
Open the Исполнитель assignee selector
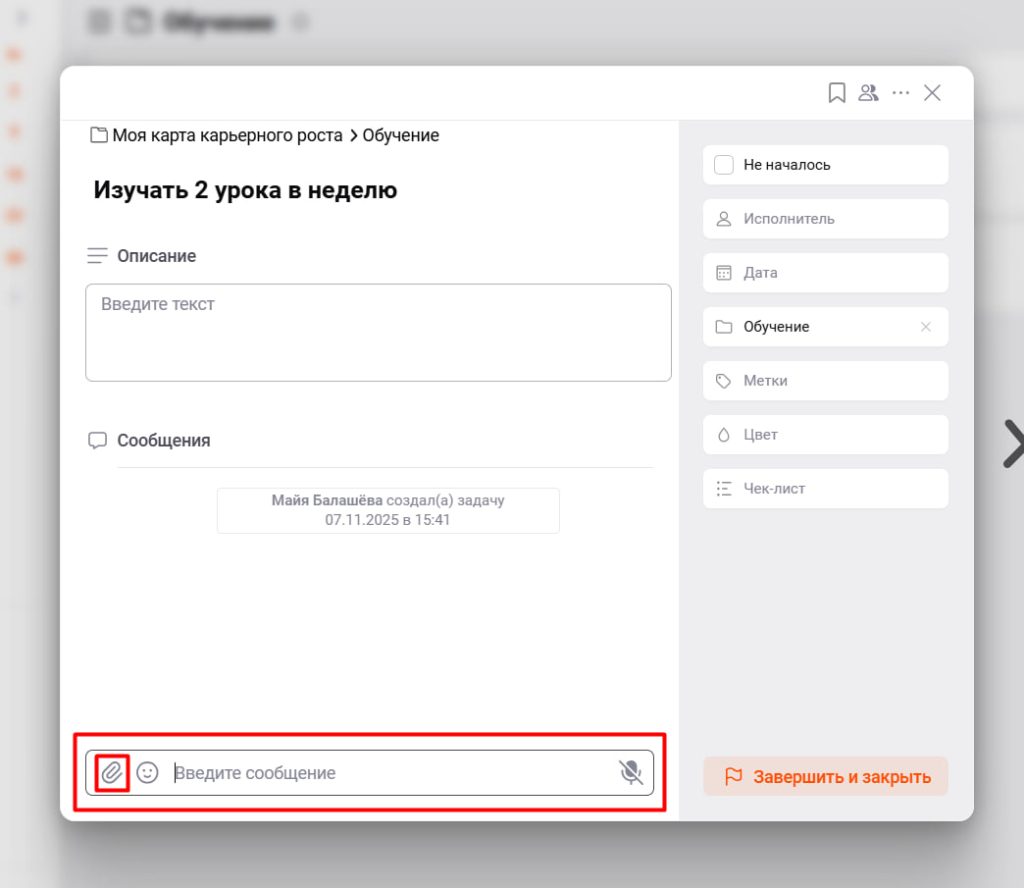tap(825, 219)
